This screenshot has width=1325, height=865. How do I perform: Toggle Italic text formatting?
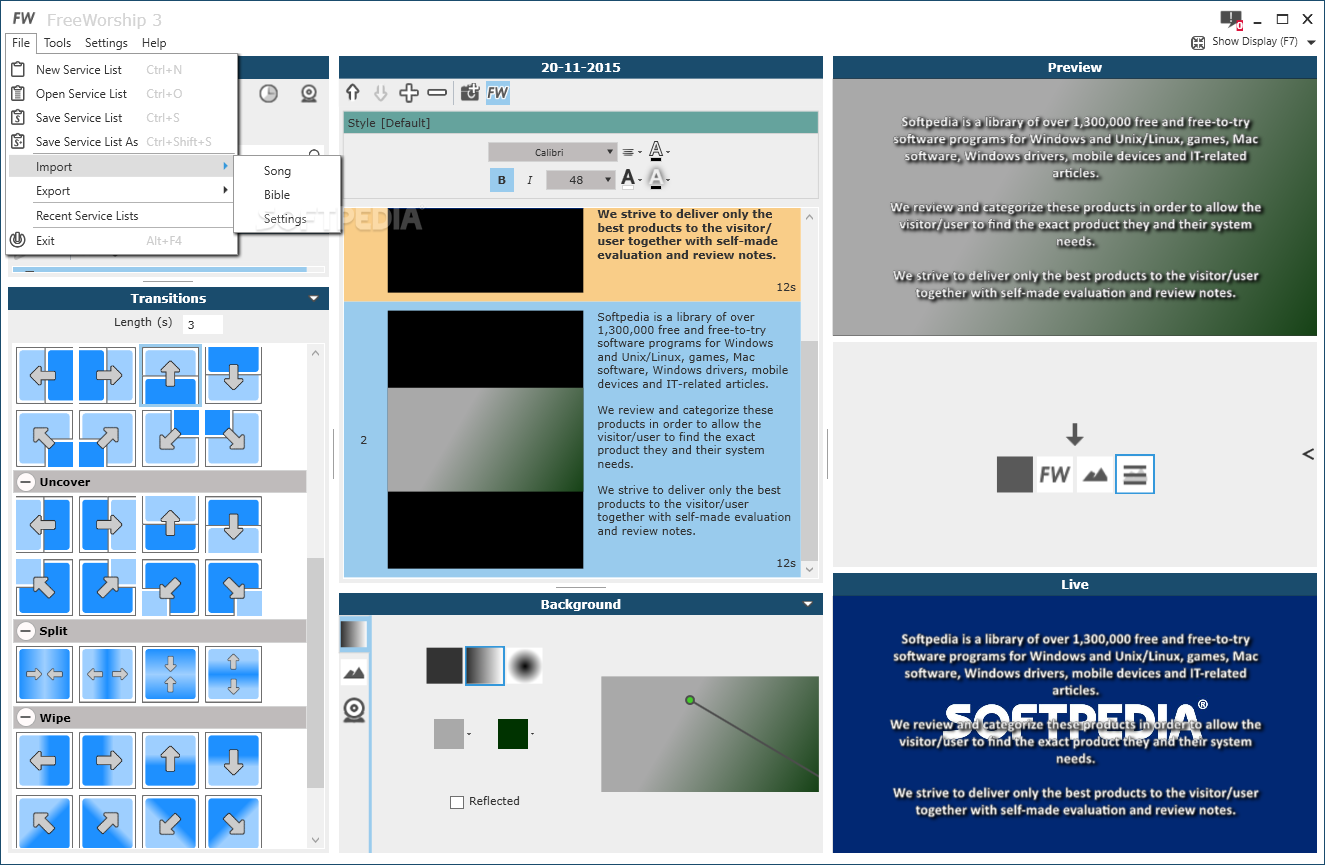click(x=529, y=180)
